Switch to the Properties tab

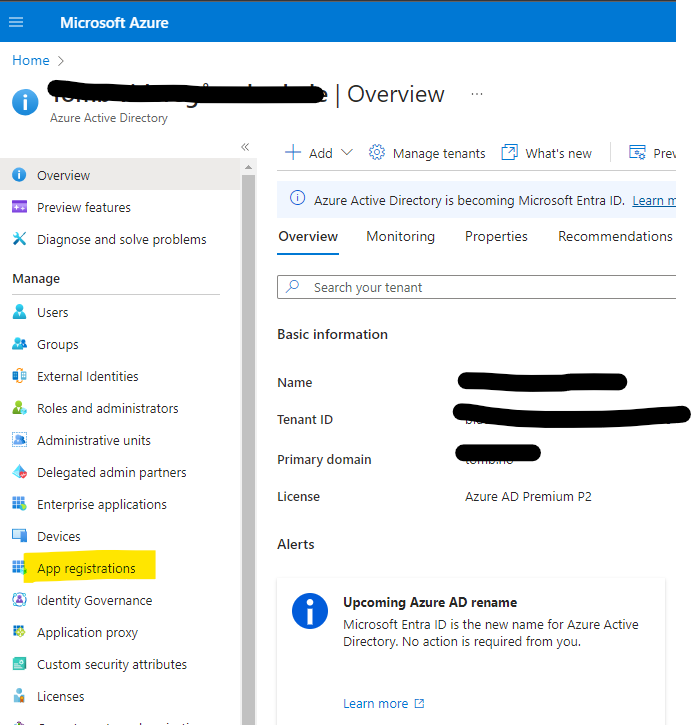(496, 237)
